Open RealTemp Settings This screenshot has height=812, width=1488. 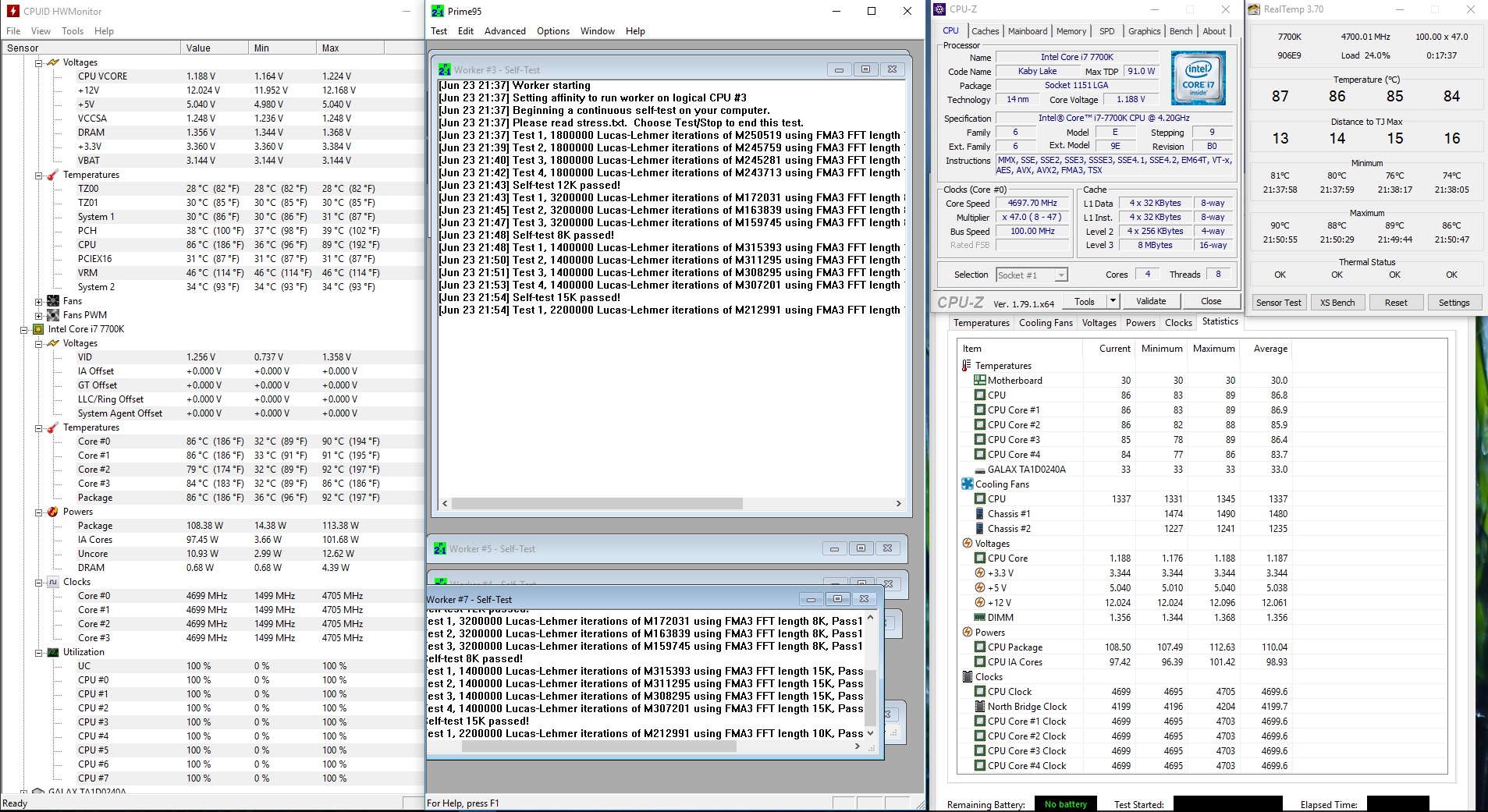pos(1454,303)
